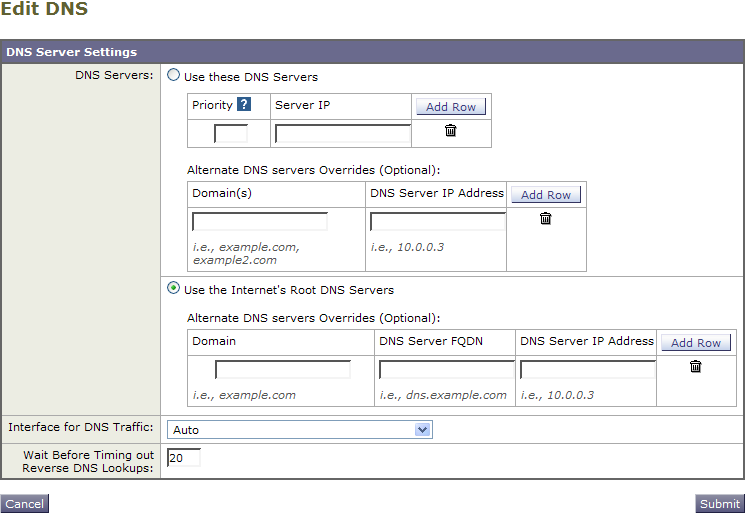This screenshot has width=746, height=514.
Task: Cancel editing DNS settings
Action: click(x=25, y=504)
